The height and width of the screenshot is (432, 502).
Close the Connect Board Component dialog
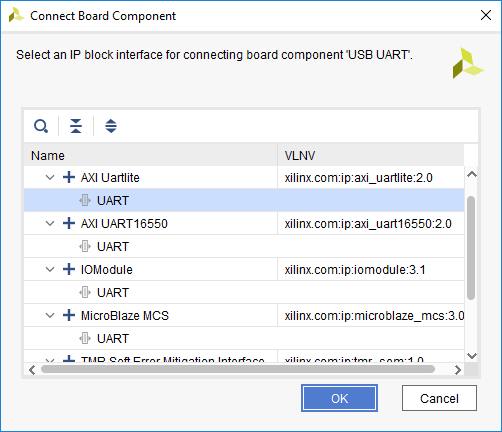[486, 15]
